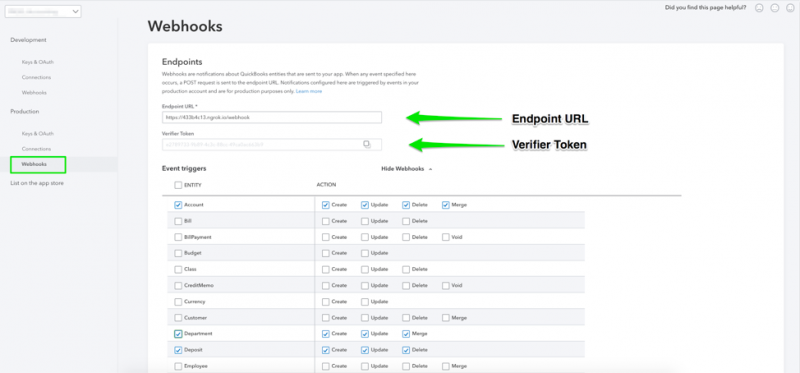Enable Update for the Currency row
Viewport: 800px width, 373px height.
365,302
